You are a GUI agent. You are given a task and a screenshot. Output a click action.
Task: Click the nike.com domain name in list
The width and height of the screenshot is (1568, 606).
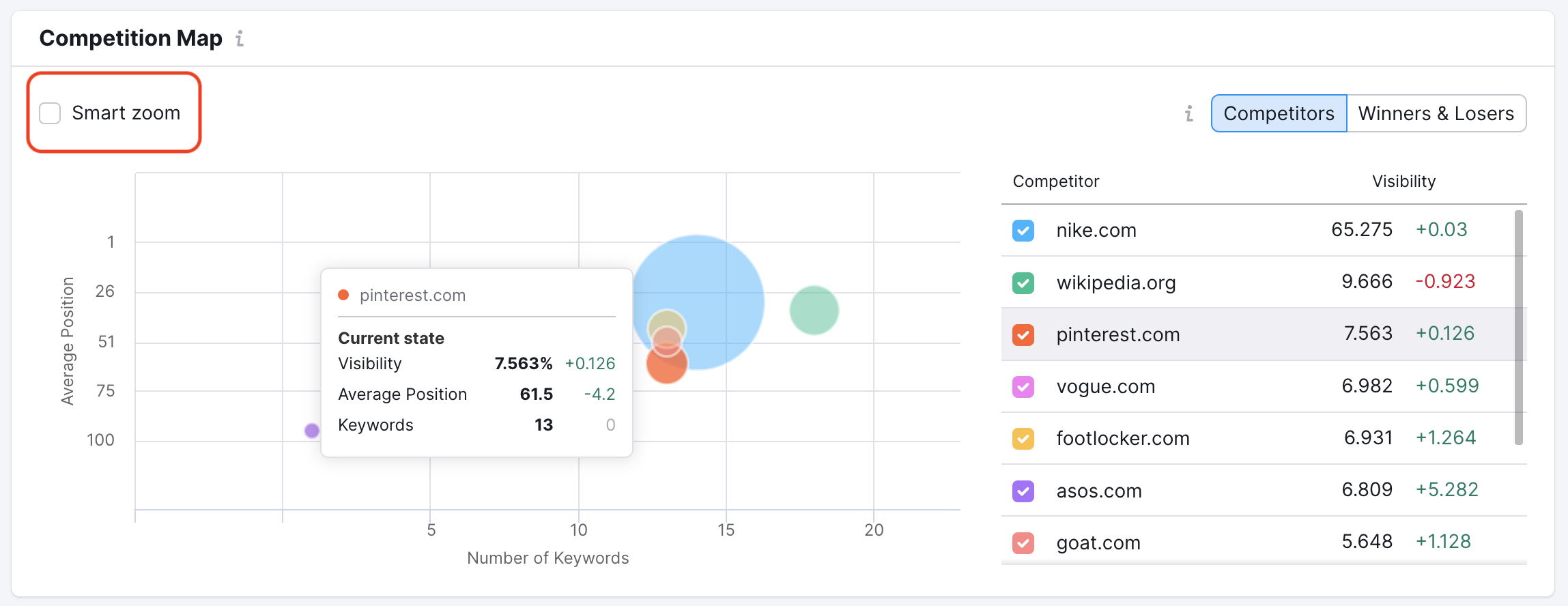click(1096, 231)
